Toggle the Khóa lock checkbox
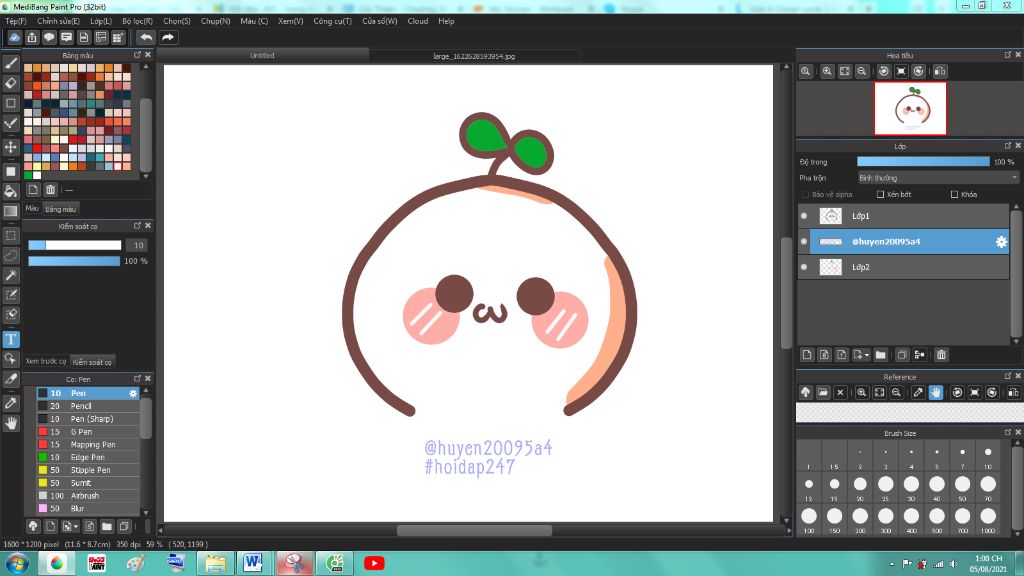 pyautogui.click(x=954, y=195)
